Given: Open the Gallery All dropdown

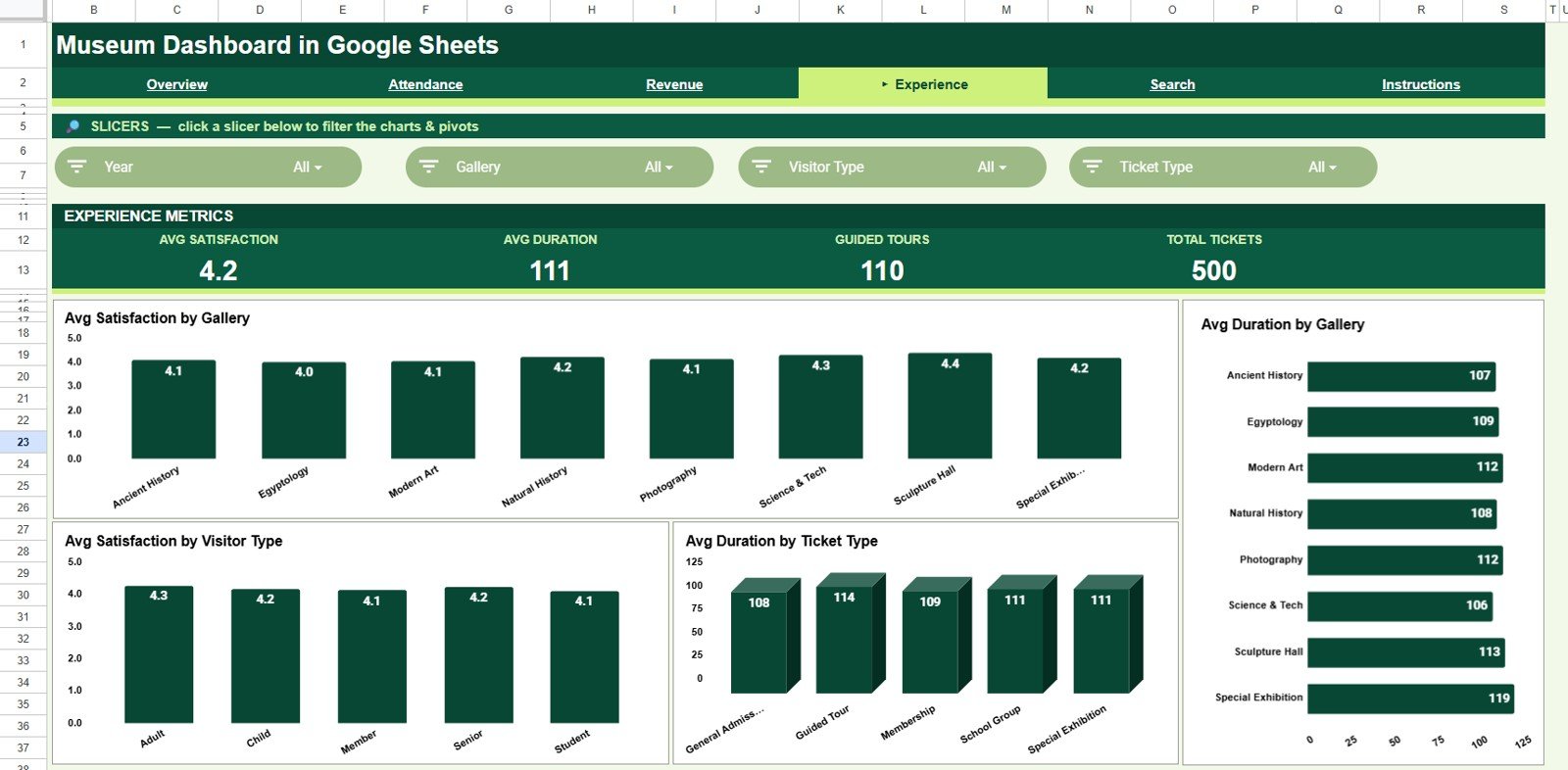Looking at the screenshot, I should coord(659,168).
